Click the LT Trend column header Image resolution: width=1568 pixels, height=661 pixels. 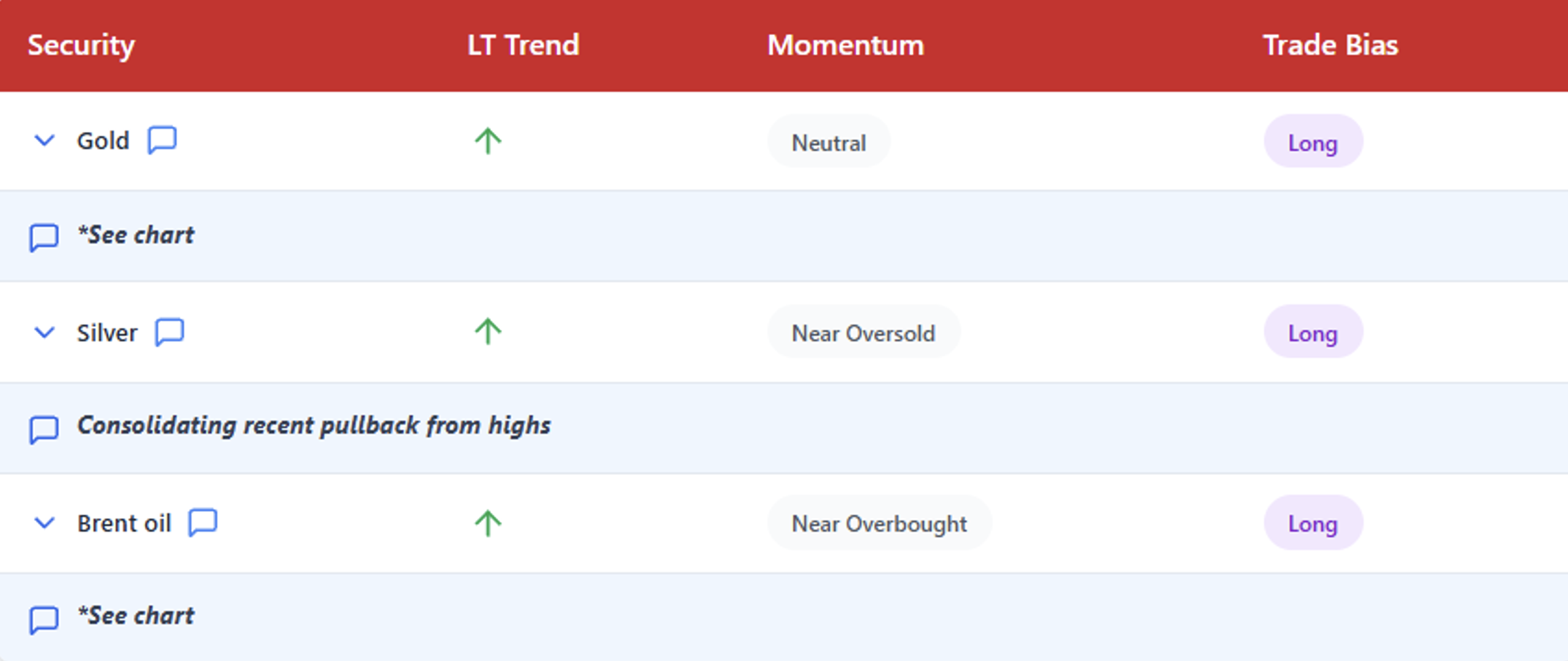523,45
